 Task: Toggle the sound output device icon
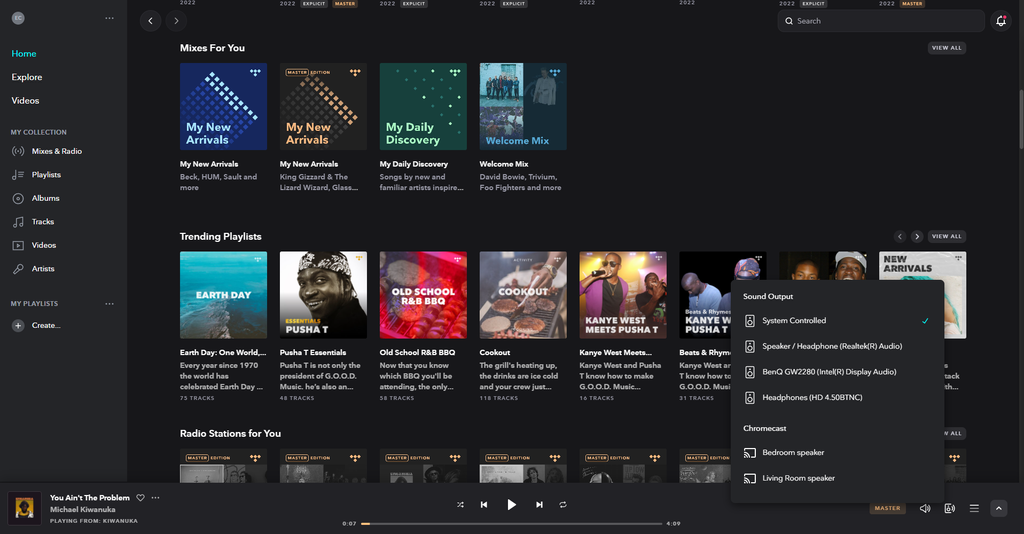point(950,508)
